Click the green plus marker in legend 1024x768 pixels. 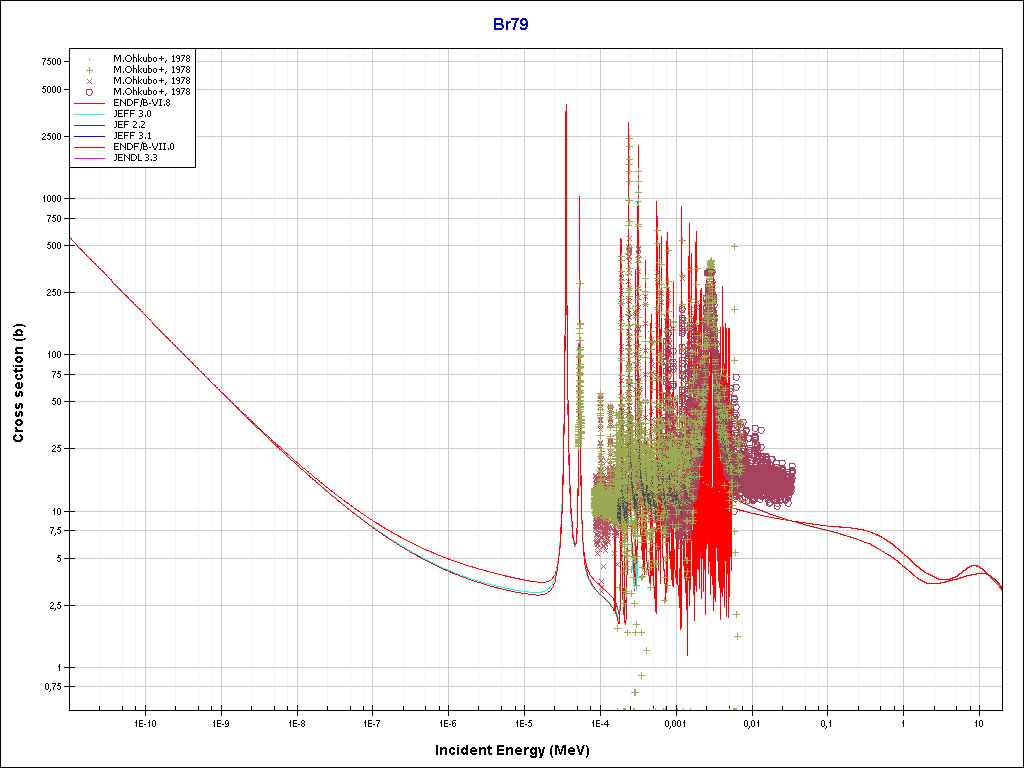(x=90, y=69)
